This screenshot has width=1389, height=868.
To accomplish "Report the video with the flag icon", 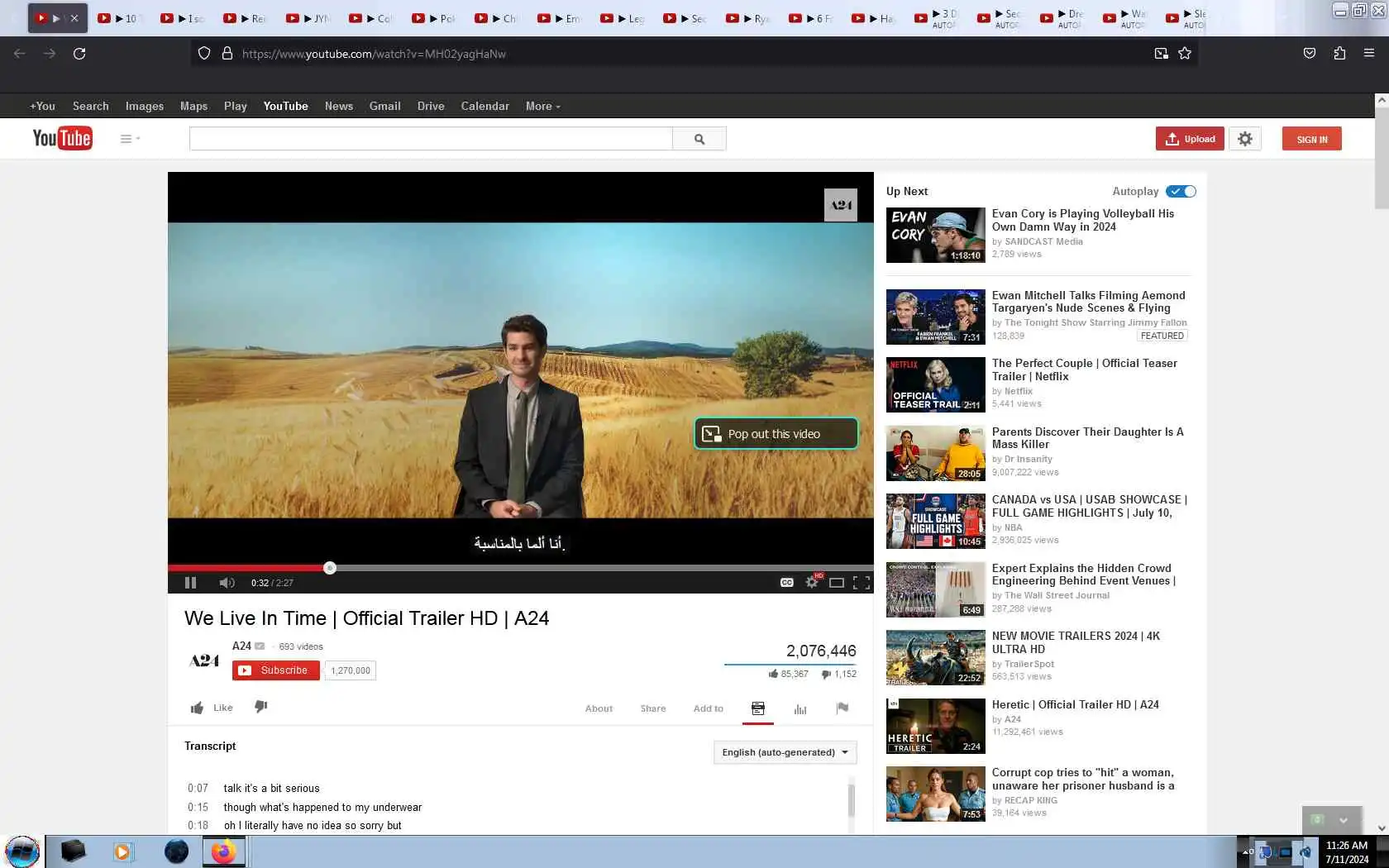I will [842, 708].
